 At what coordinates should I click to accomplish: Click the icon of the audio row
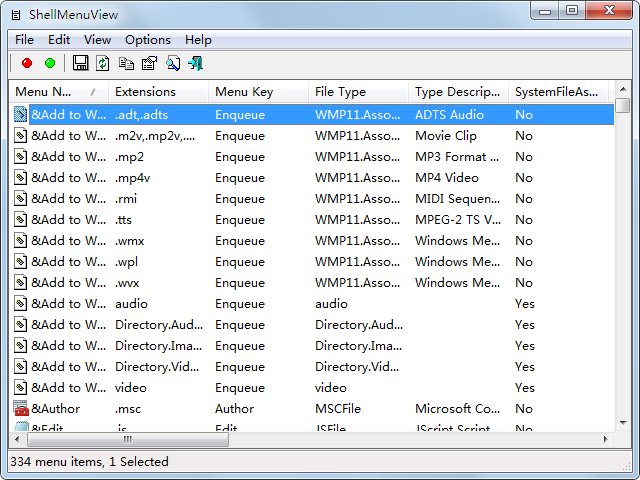[20, 304]
